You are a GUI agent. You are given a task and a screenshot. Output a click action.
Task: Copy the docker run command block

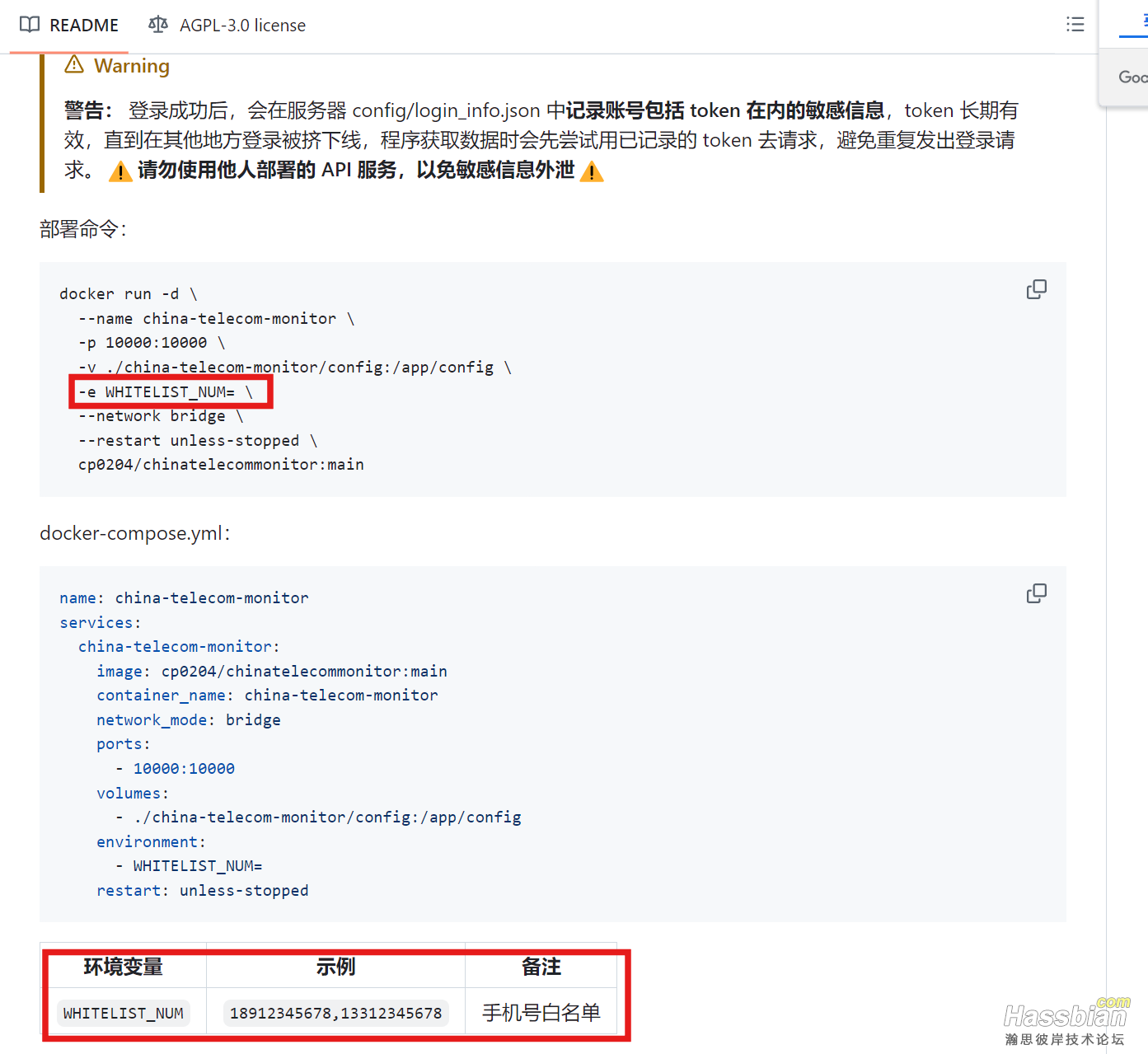pos(1037,289)
